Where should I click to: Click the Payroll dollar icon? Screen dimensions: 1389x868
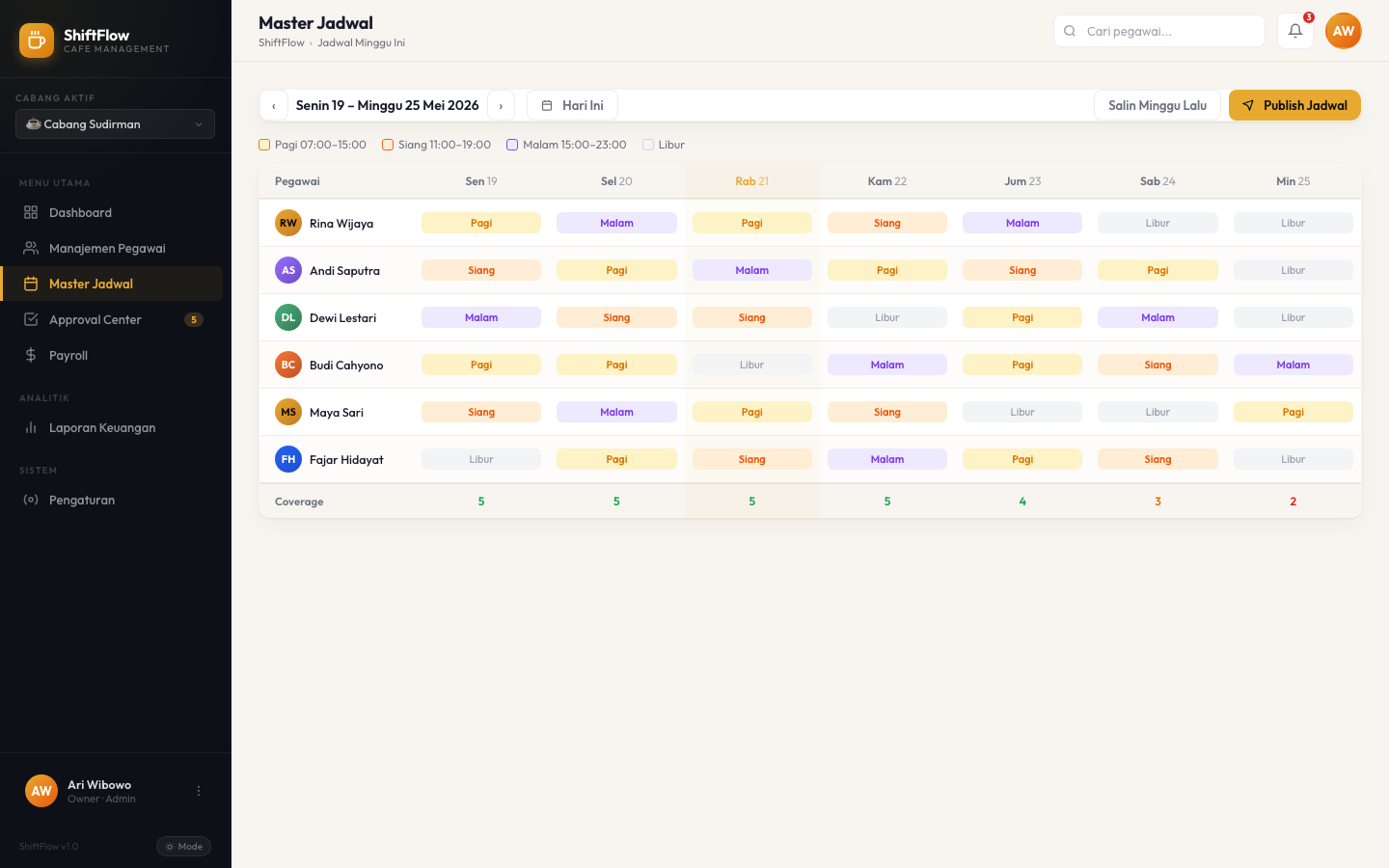point(31,355)
